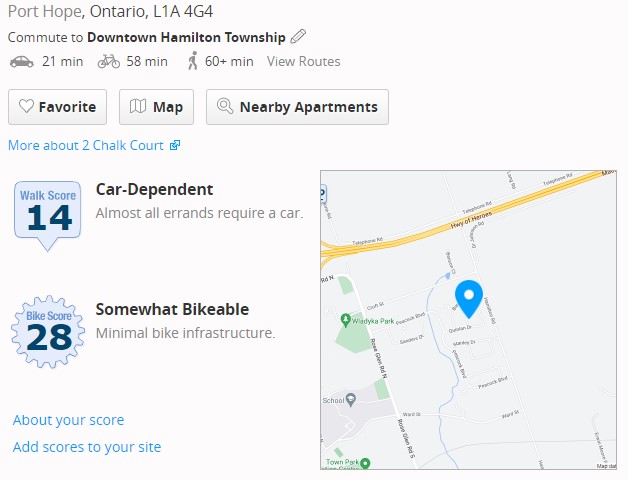The image size is (628, 480).
Task: Click the bicycle commute time icon
Action: click(108, 62)
